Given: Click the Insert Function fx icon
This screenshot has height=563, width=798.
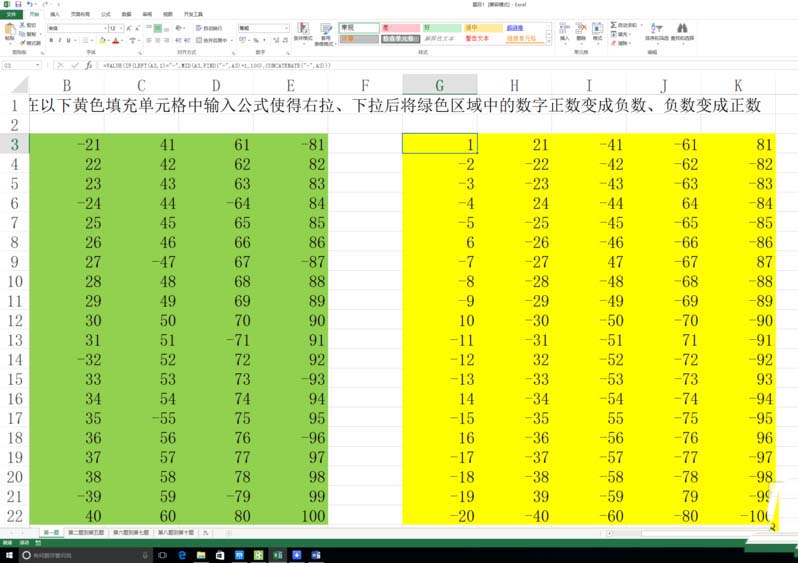Looking at the screenshot, I should pyautogui.click(x=89, y=65).
